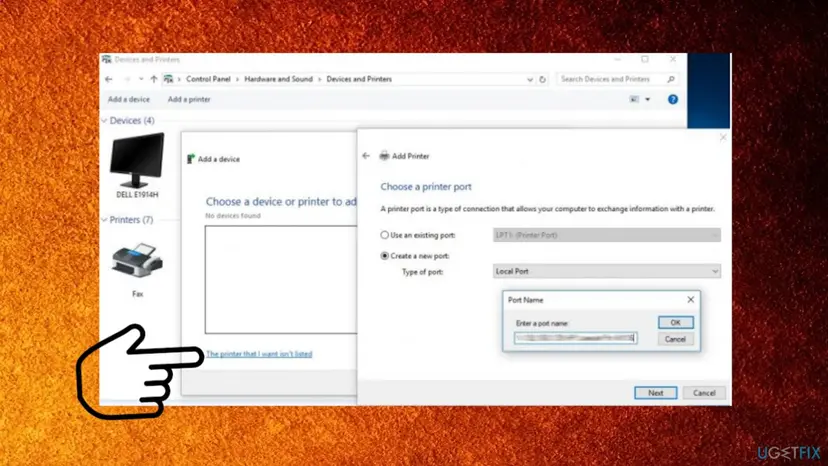The height and width of the screenshot is (466, 828).
Task: Click the Devices and Printers title icon
Action: point(107,60)
